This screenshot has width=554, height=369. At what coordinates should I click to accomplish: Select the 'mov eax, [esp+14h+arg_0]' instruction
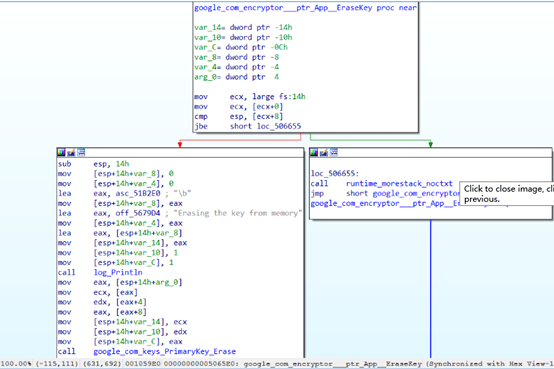120,282
